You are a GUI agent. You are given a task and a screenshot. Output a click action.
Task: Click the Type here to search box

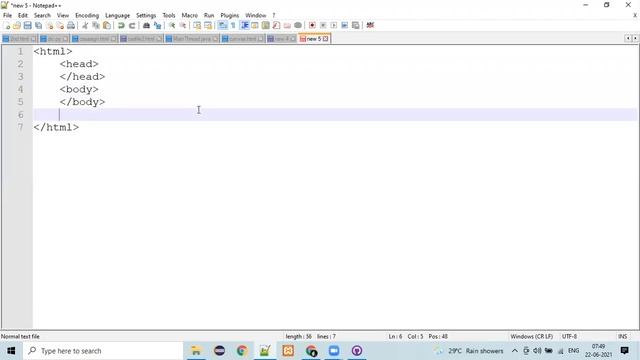click(103, 351)
